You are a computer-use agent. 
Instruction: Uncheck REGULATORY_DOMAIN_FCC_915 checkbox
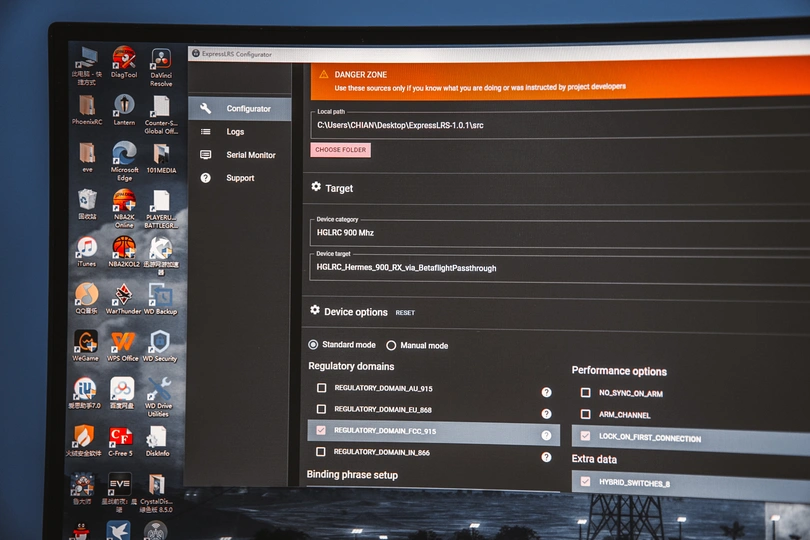click(321, 430)
